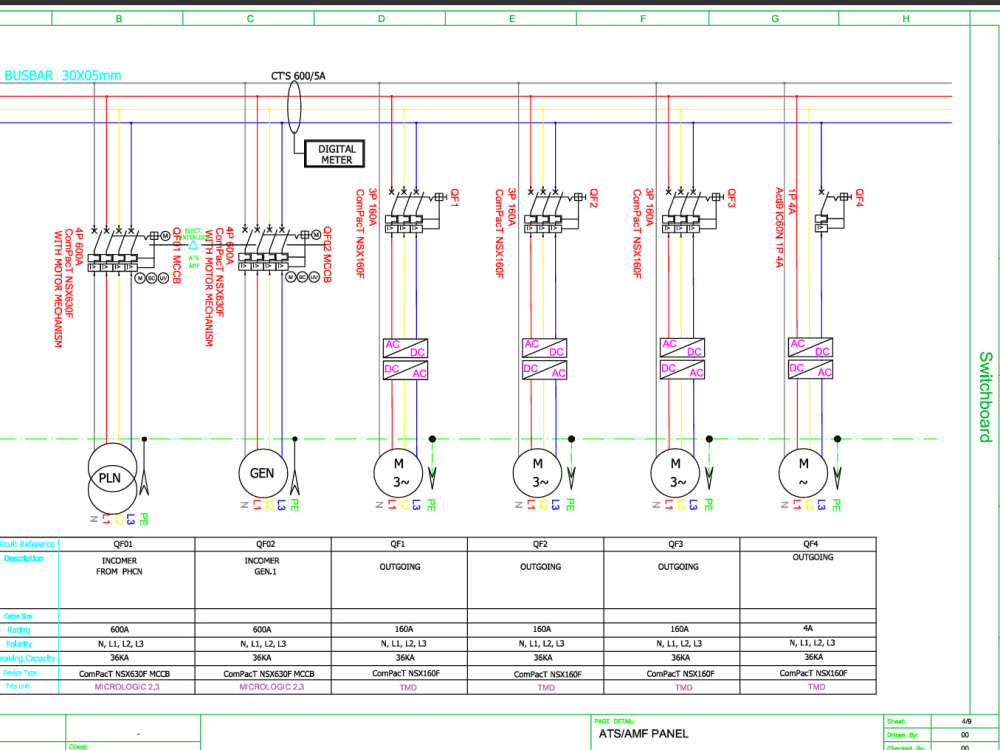
Task: Click the OUTGOING description cell for QF3
Action: 672,580
